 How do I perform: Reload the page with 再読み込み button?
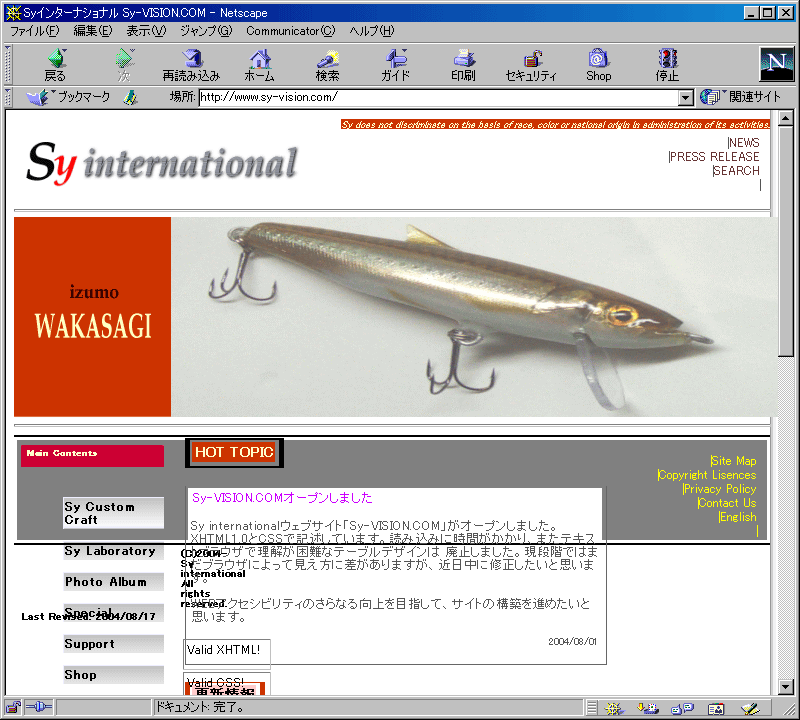[191, 65]
